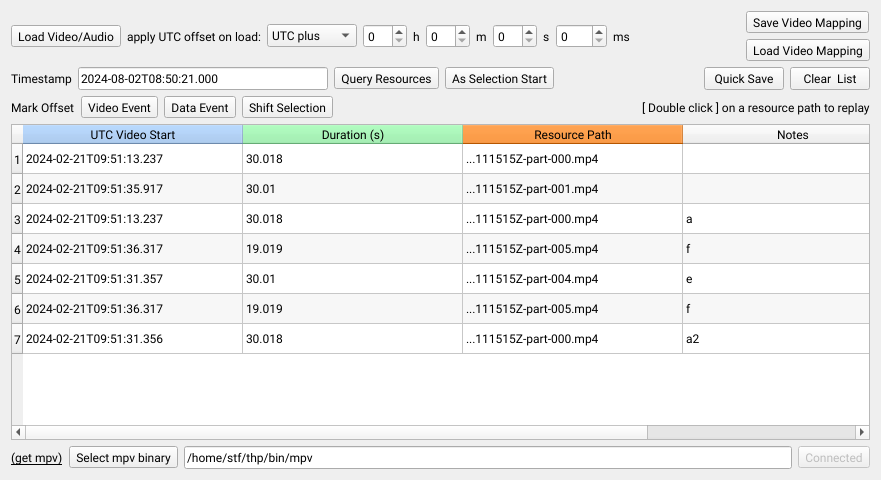
Task: Click into the Timestamp input field
Action: click(x=203, y=79)
